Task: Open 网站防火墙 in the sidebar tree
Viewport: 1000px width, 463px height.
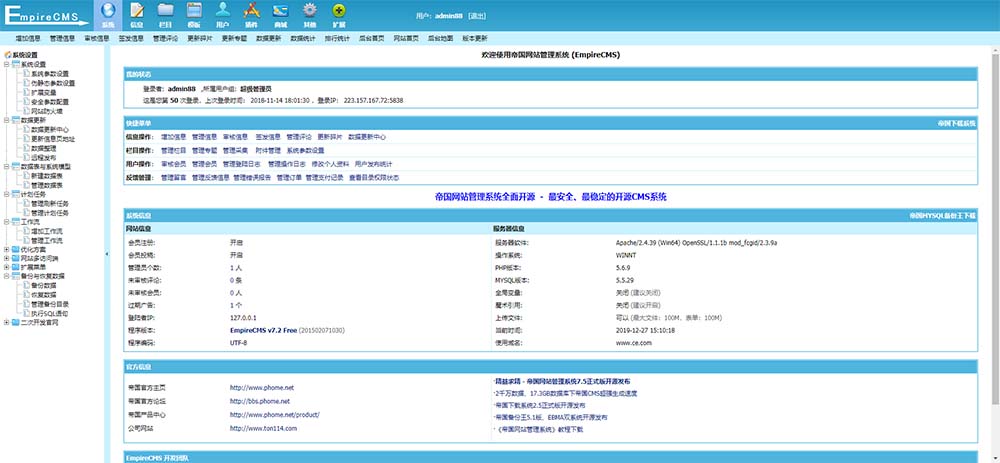Action: 47,111
